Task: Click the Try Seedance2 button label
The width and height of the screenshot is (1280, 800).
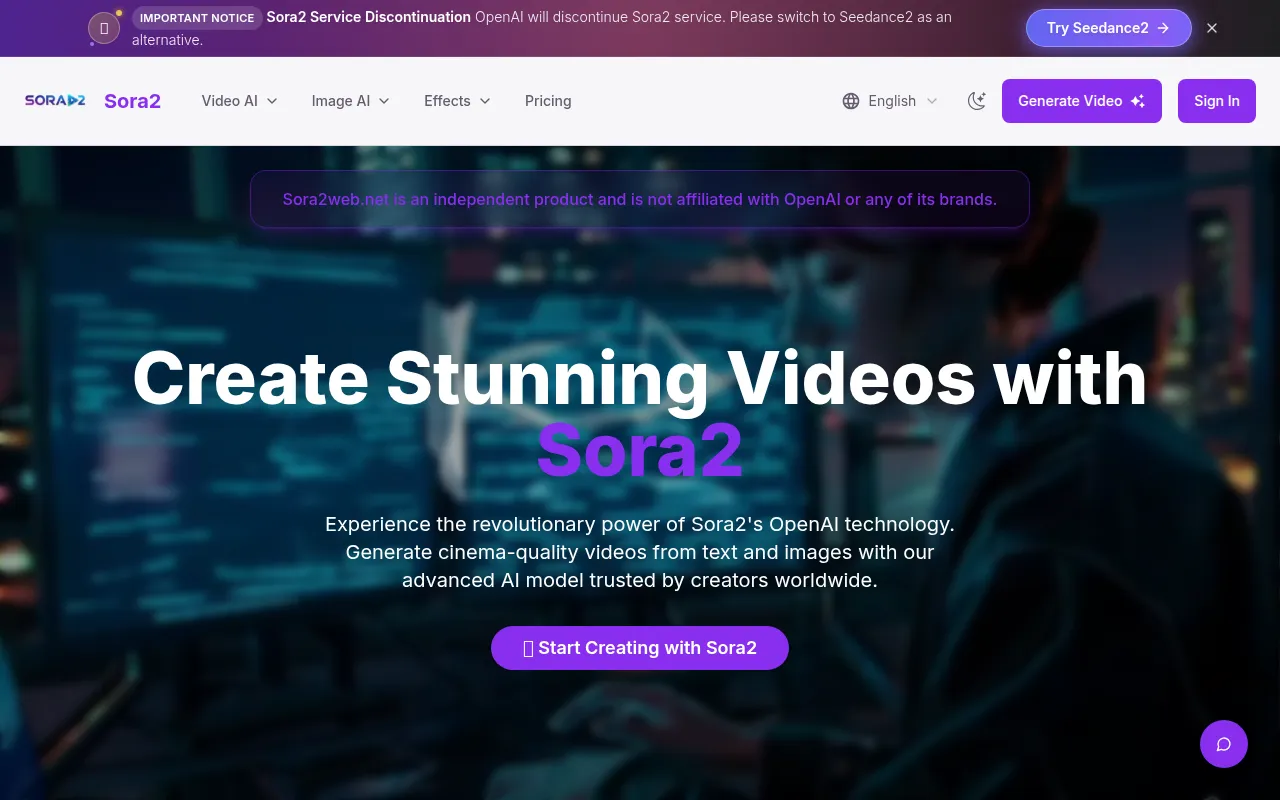Action: (1097, 28)
